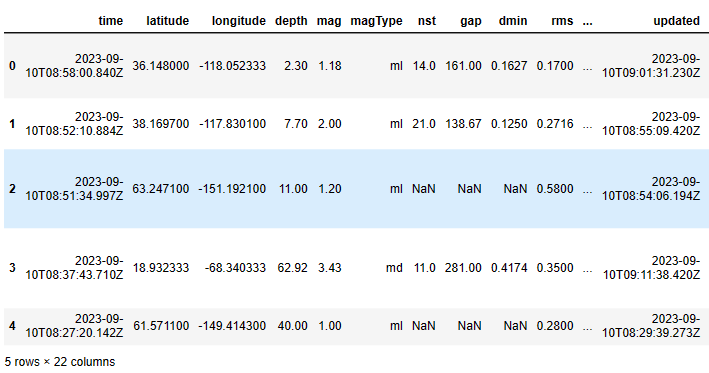Image resolution: width=709 pixels, height=373 pixels.
Task: Click the 'longitude' column header
Action: coord(238,21)
